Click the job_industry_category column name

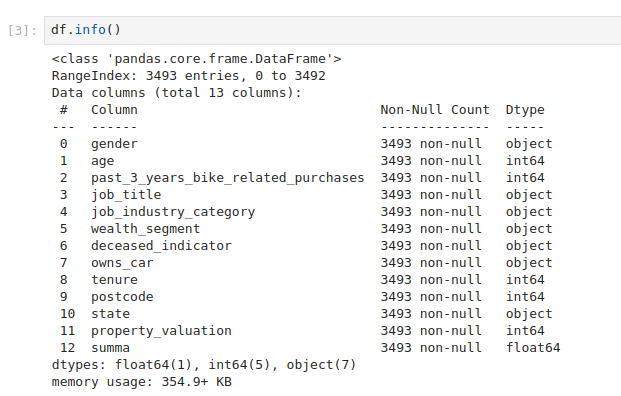click(173, 212)
